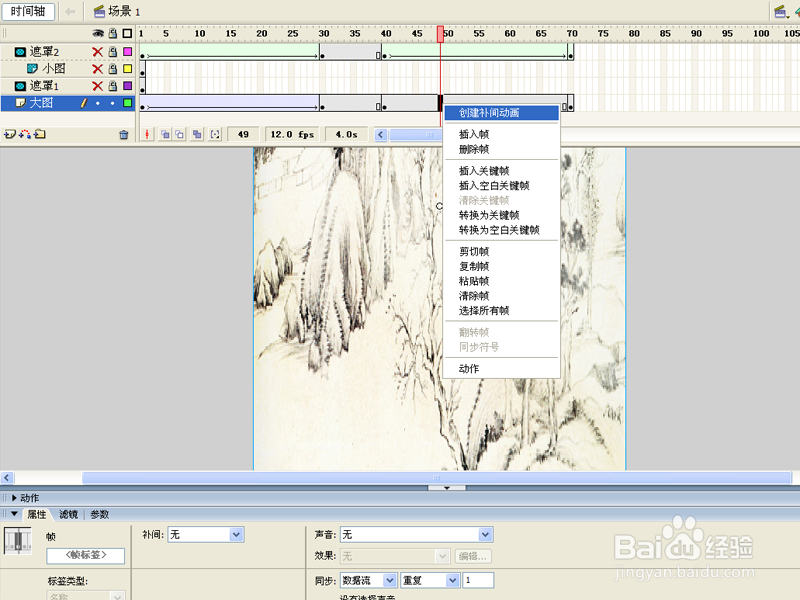The image size is (800, 600).
Task: Click the 小图 masked layer icon
Action: 32,68
